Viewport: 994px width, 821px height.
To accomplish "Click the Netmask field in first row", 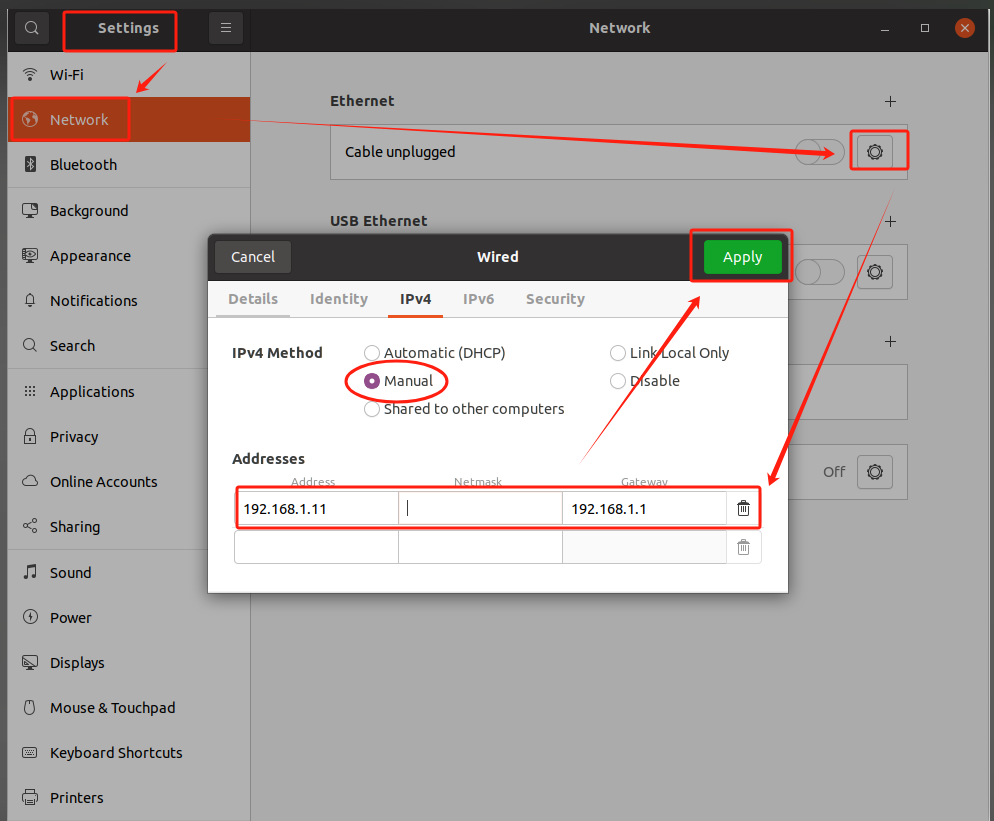I will click(480, 508).
